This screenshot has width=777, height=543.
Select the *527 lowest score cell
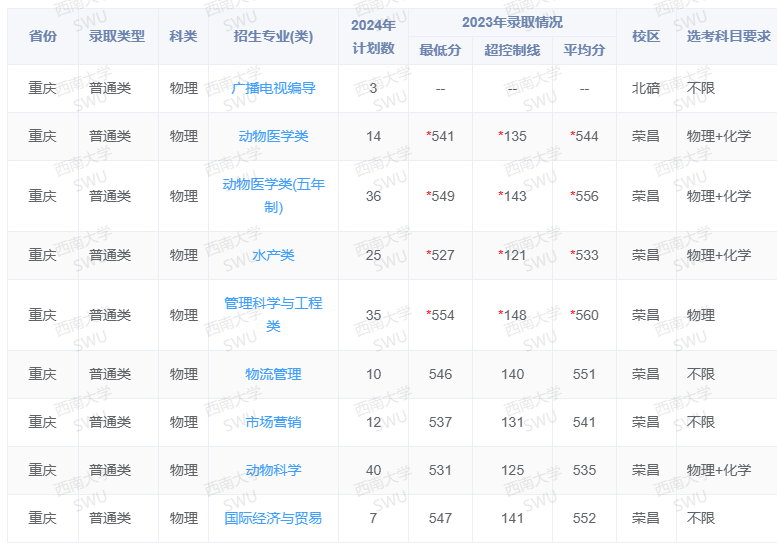[440, 255]
